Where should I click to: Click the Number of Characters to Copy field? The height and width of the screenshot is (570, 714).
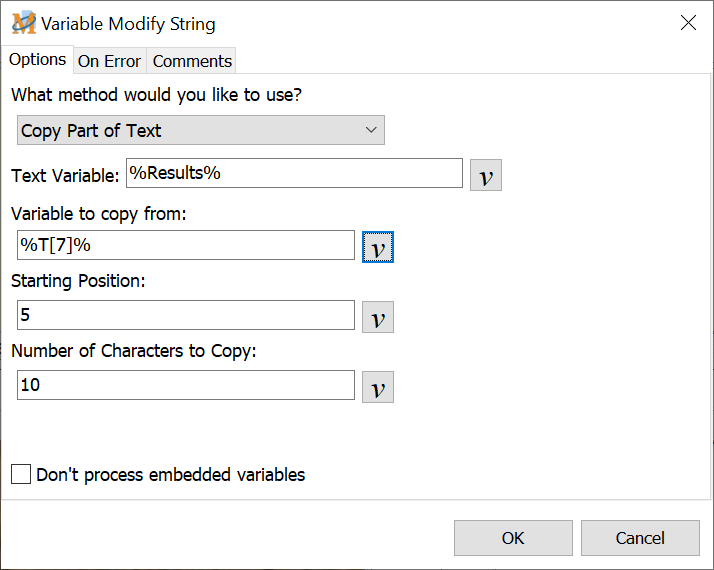(186, 385)
